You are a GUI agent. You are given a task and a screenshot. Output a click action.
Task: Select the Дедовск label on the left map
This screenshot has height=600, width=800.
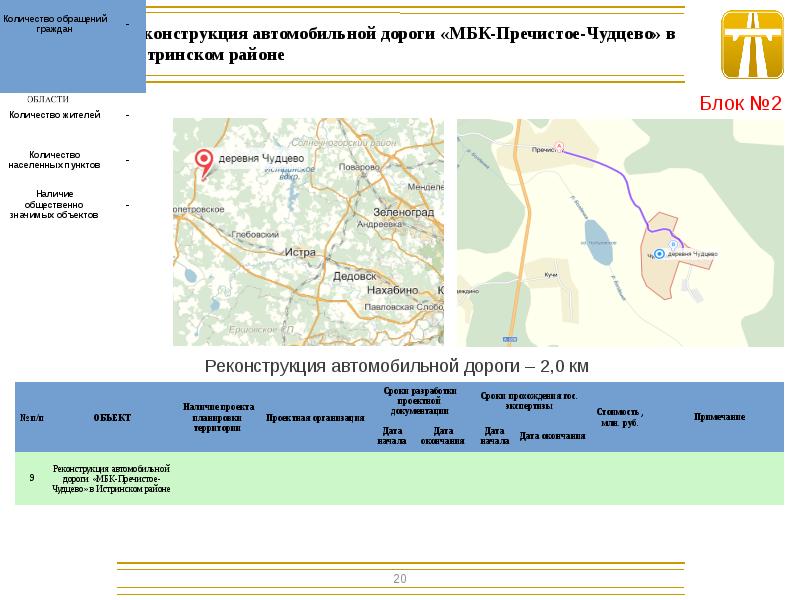pos(353,275)
